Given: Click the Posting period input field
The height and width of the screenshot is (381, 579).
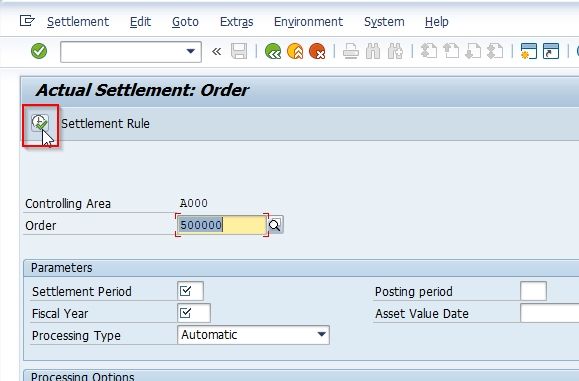Looking at the screenshot, I should [533, 291].
